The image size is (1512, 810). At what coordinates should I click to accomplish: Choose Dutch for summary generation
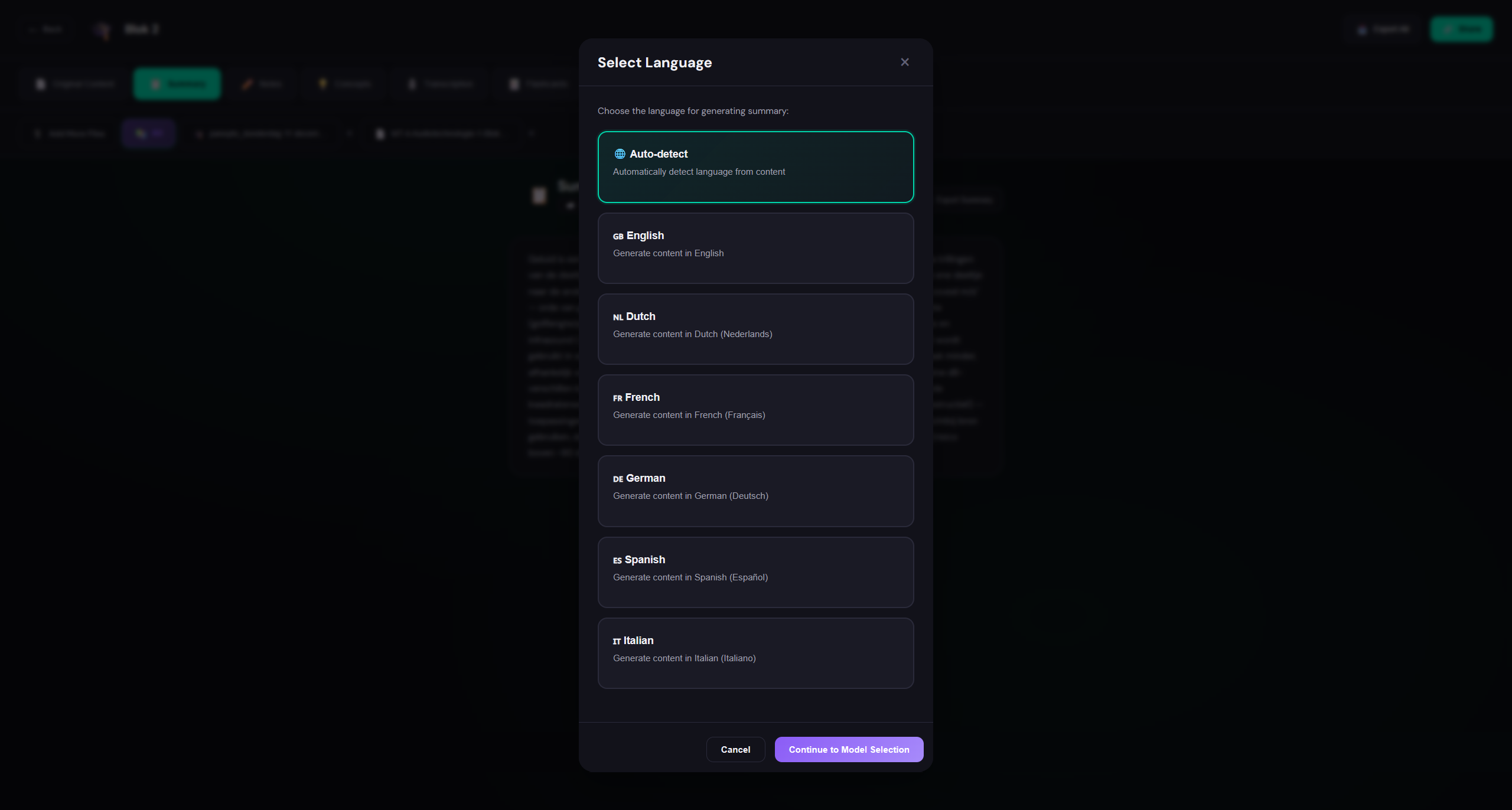pos(755,329)
